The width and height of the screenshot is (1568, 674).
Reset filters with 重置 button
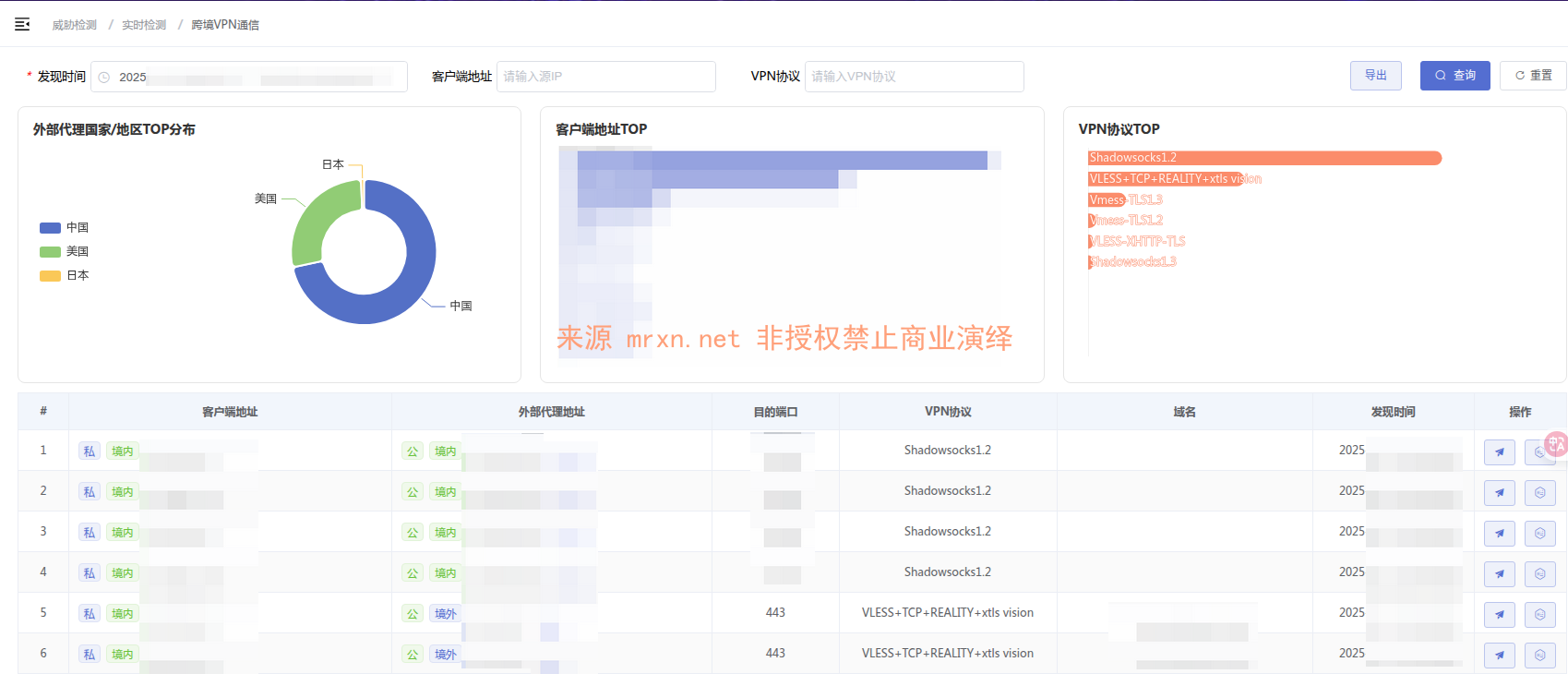click(1533, 76)
